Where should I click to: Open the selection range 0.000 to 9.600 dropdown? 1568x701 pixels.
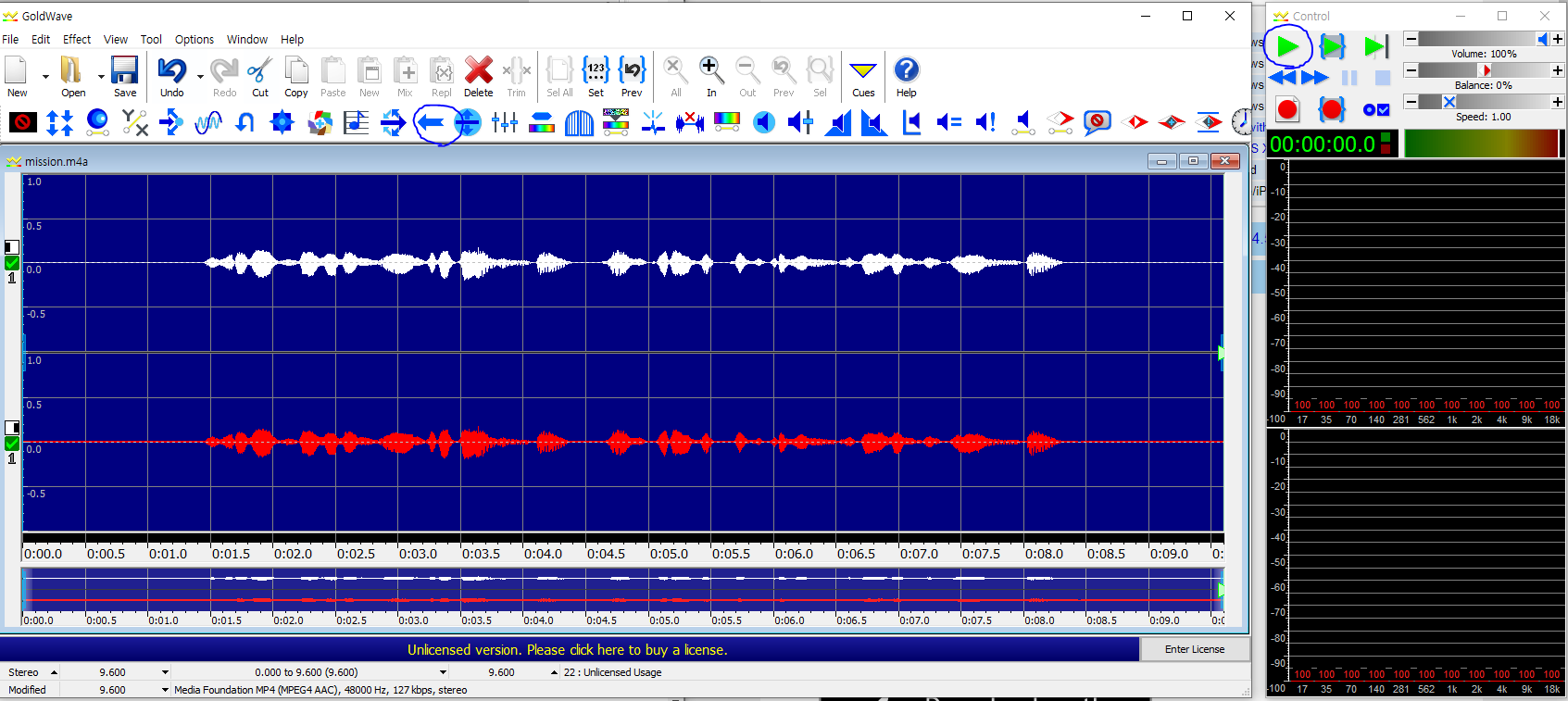click(x=443, y=672)
